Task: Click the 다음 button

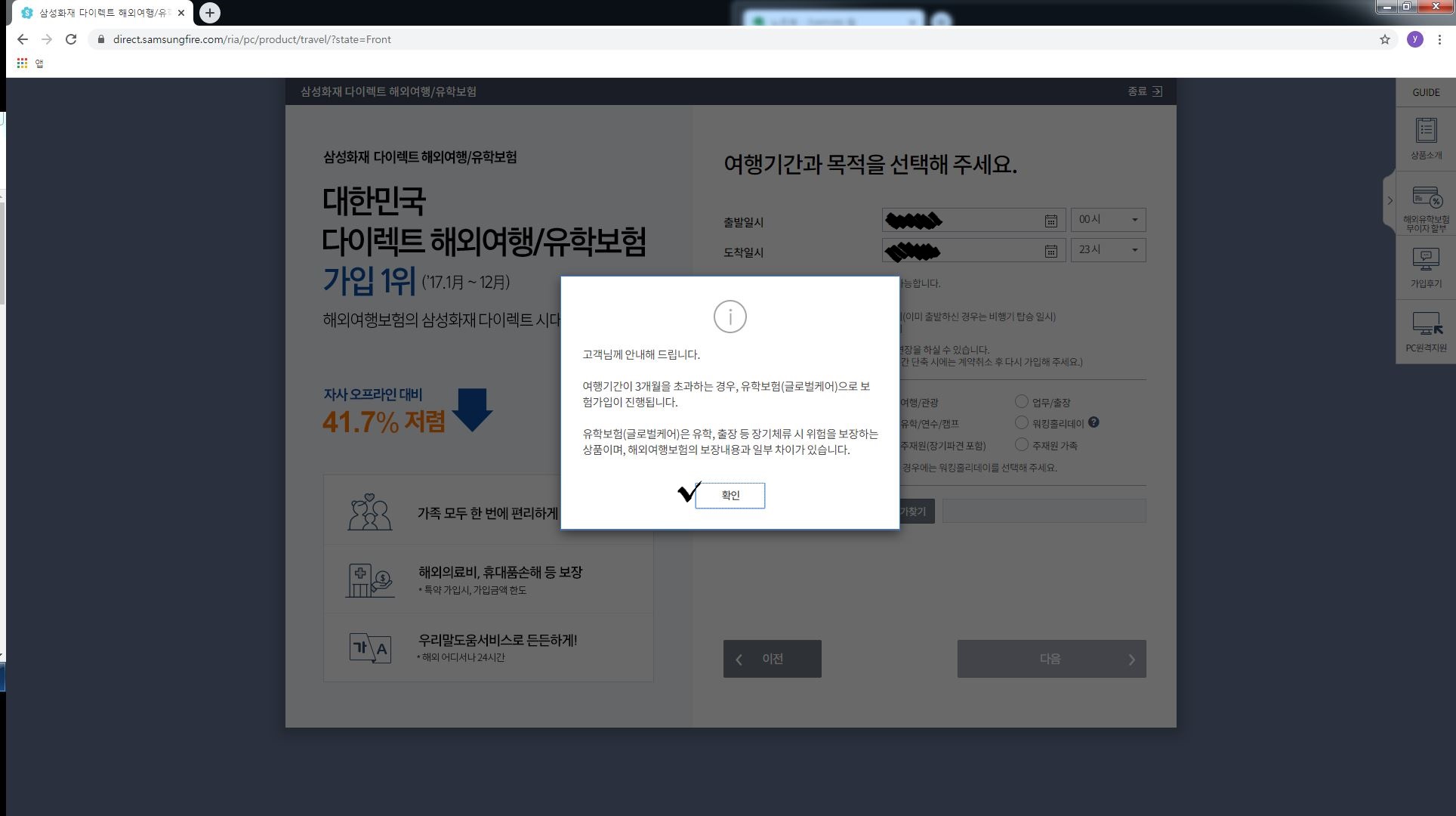Action: (1051, 659)
